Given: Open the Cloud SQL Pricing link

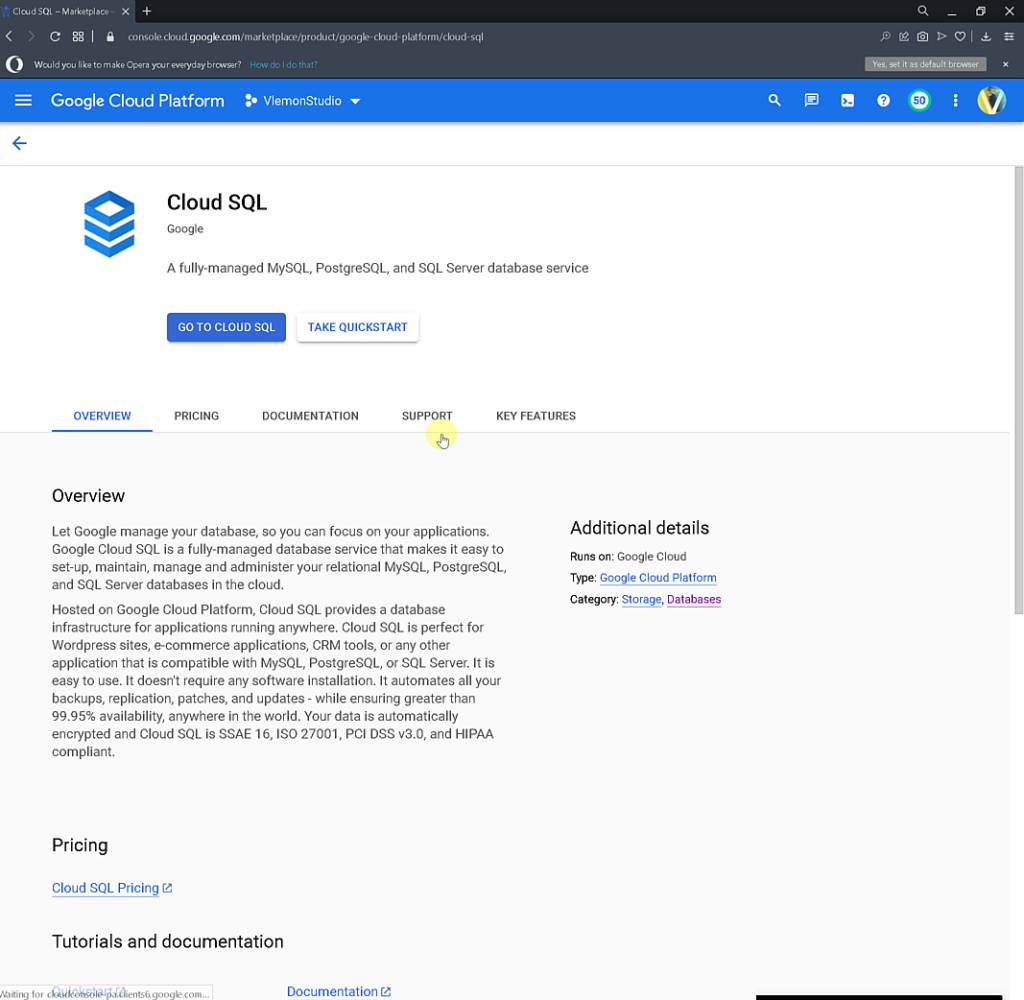Looking at the screenshot, I should pyautogui.click(x=105, y=888).
